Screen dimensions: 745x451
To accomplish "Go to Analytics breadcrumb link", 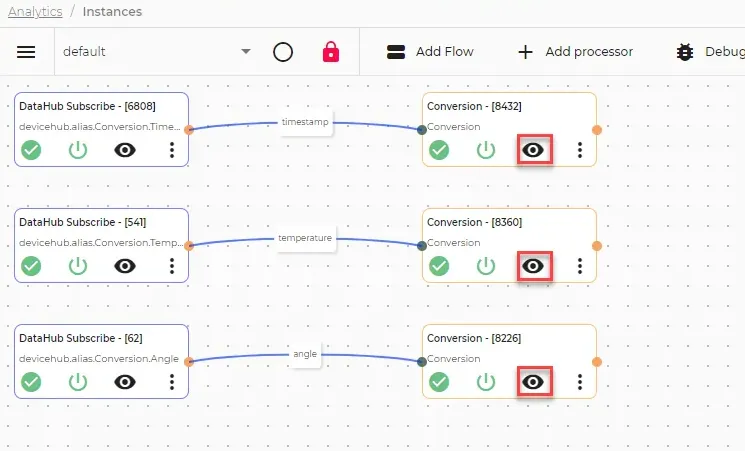I will click(35, 11).
